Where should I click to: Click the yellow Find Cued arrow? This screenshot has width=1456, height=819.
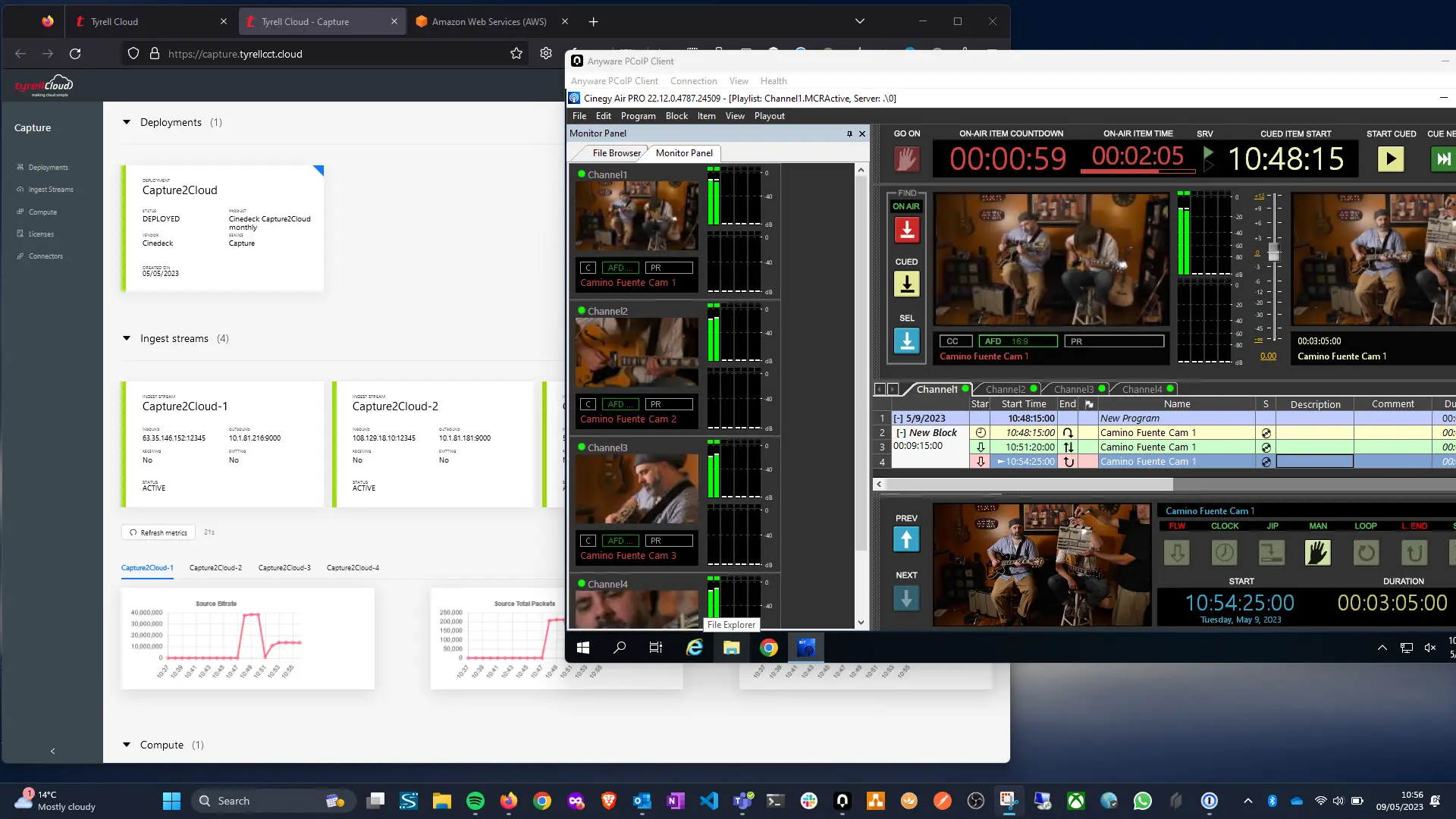(906, 284)
